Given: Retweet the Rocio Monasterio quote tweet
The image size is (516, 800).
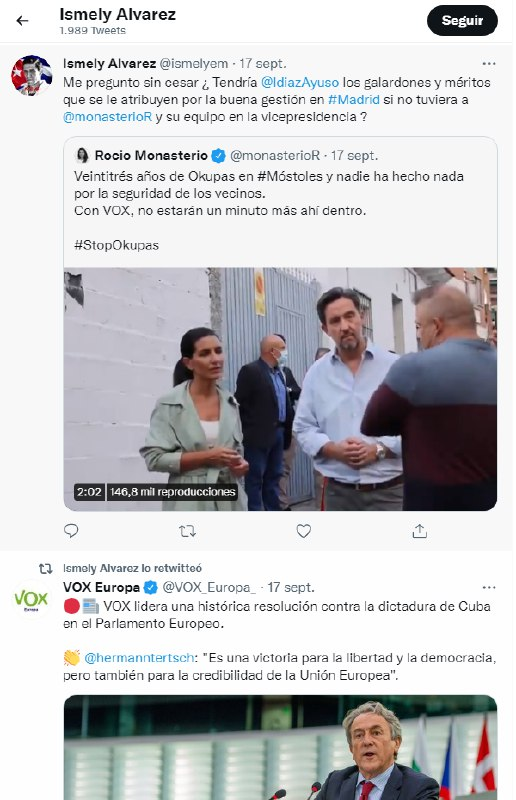Looking at the screenshot, I should (187, 532).
